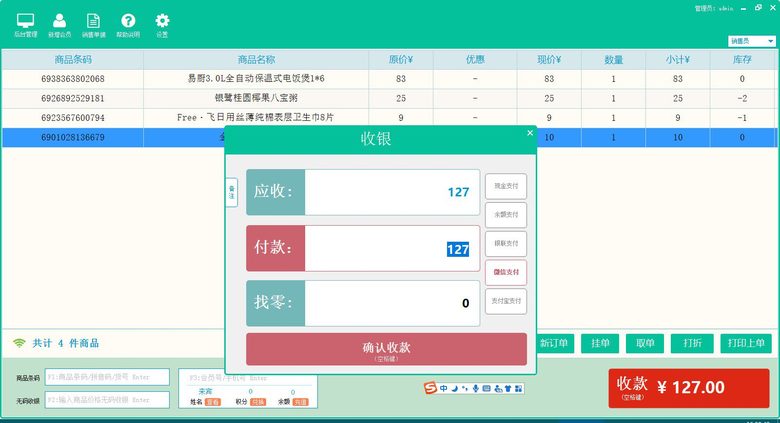Click stock value -2 in 八宝粥 row
Image resolution: width=780 pixels, height=423 pixels.
742,99
